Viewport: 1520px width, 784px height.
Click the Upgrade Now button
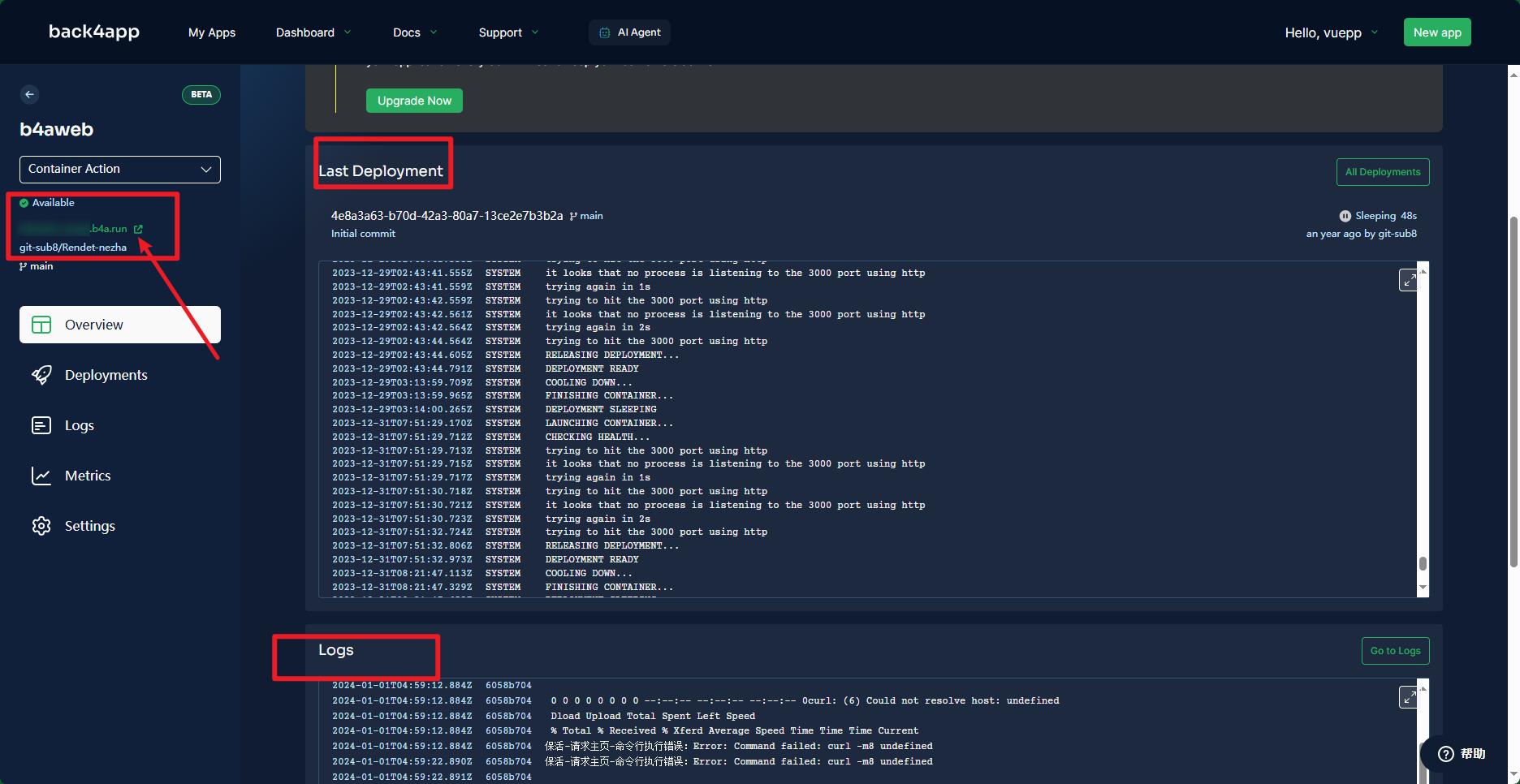coord(414,101)
